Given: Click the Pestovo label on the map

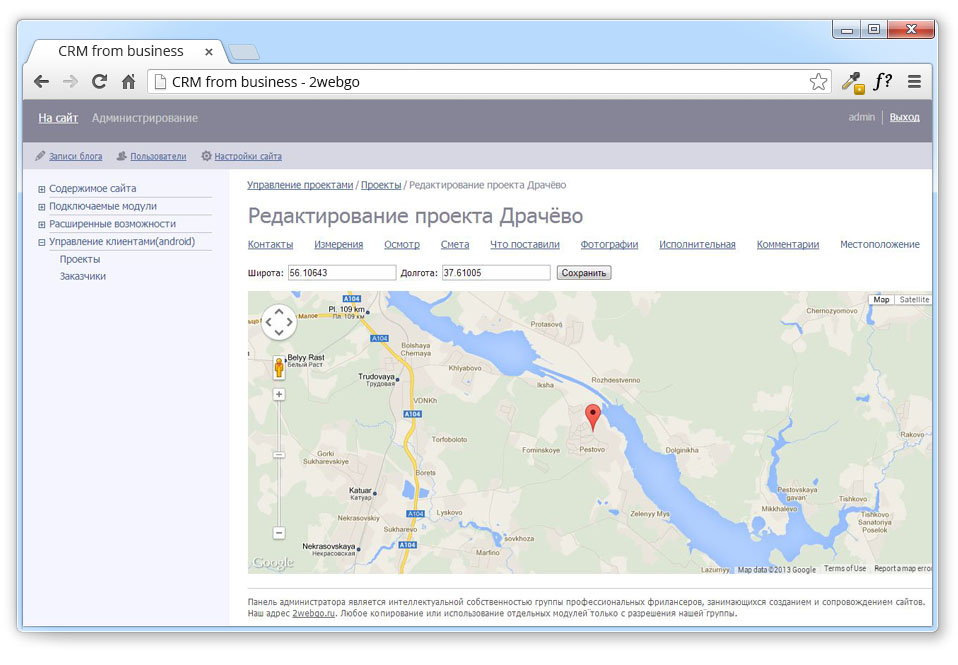Looking at the screenshot, I should [592, 449].
